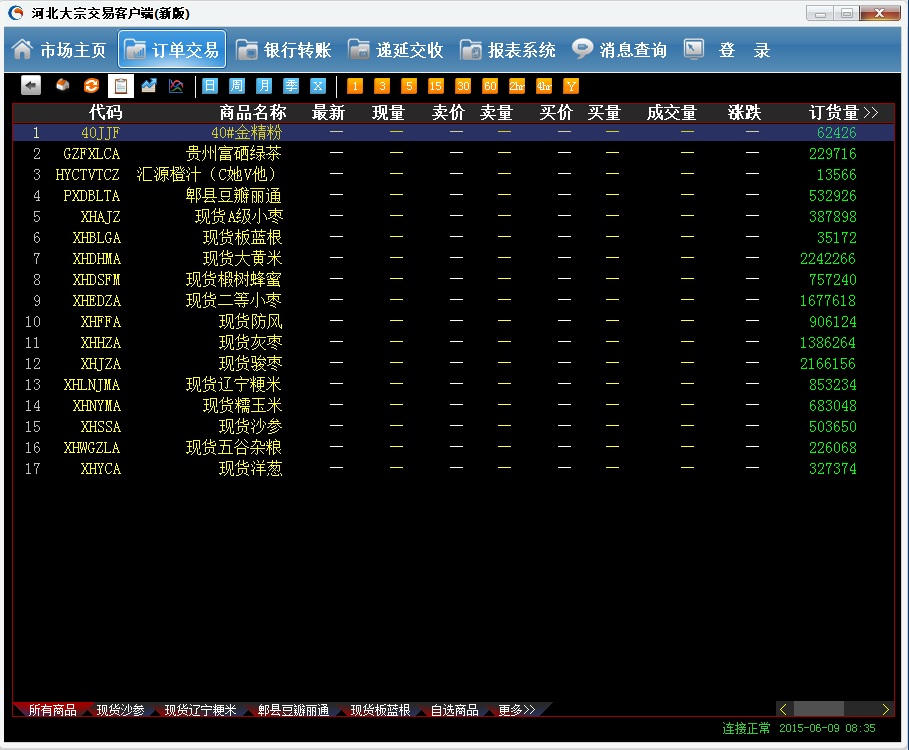Select row 现货A级小枣
Screen dimensions: 909x750
click(x=453, y=217)
